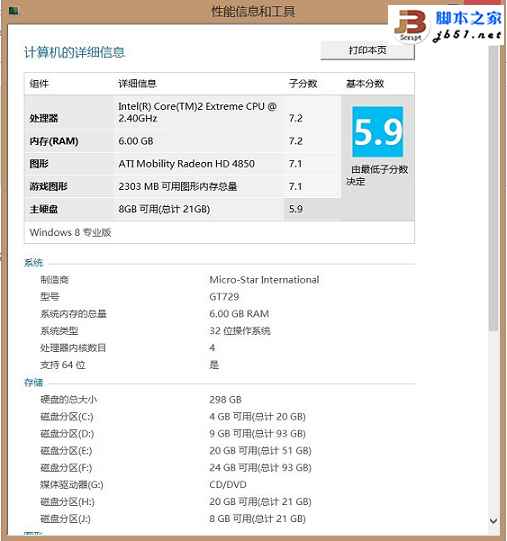The image size is (507, 541).
Task: Click the 处理器 row label
Action: point(43,118)
